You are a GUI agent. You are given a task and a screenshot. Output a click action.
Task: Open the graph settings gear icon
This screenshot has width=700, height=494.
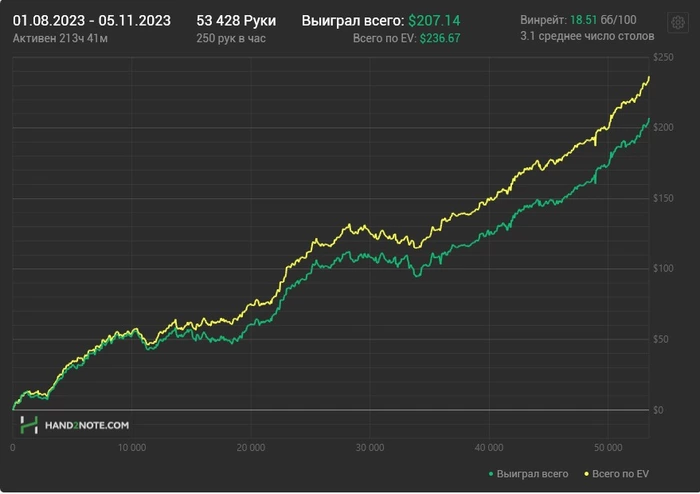coord(678,22)
